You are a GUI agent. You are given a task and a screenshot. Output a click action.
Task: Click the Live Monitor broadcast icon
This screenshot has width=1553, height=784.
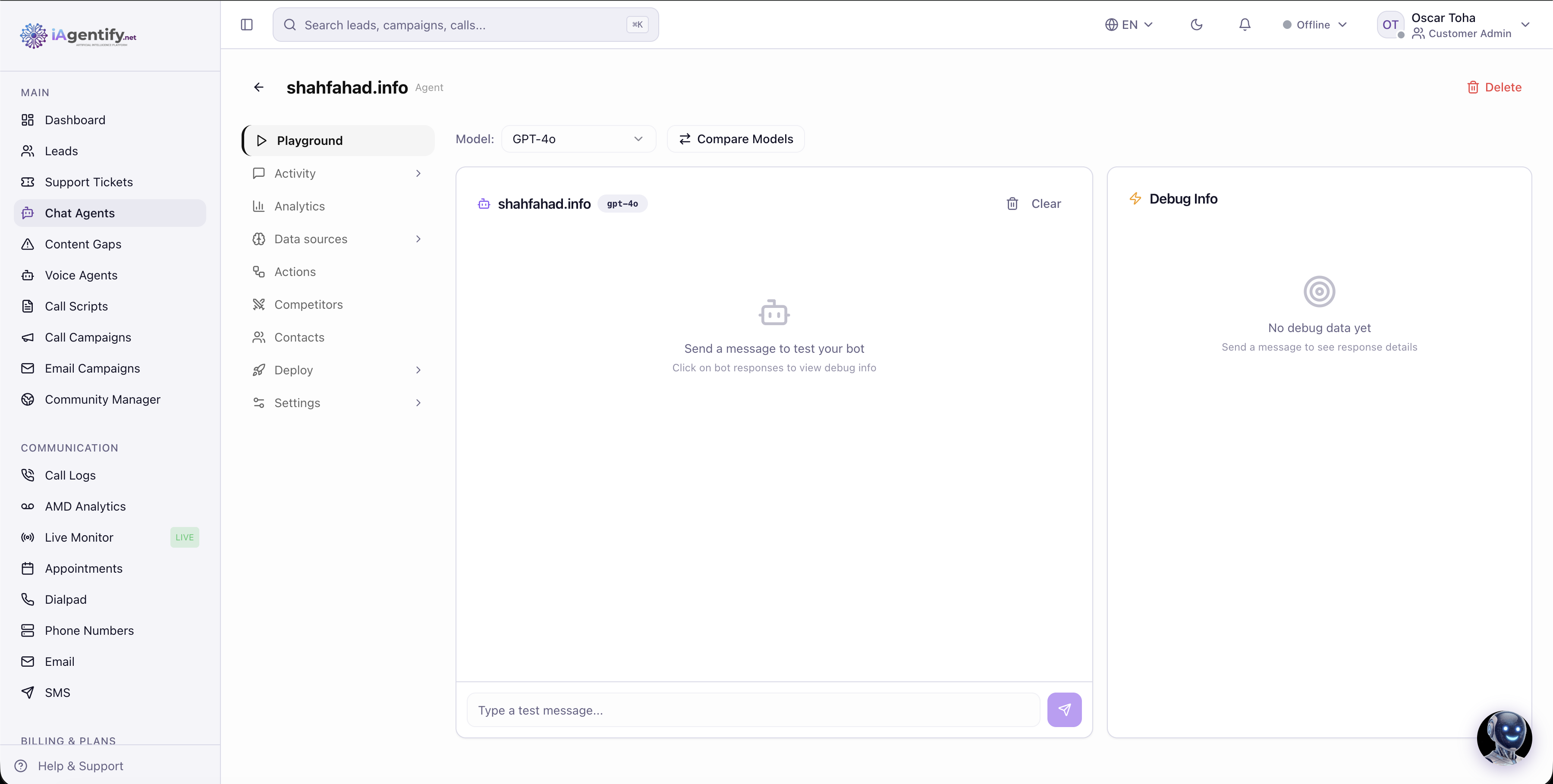pos(28,537)
